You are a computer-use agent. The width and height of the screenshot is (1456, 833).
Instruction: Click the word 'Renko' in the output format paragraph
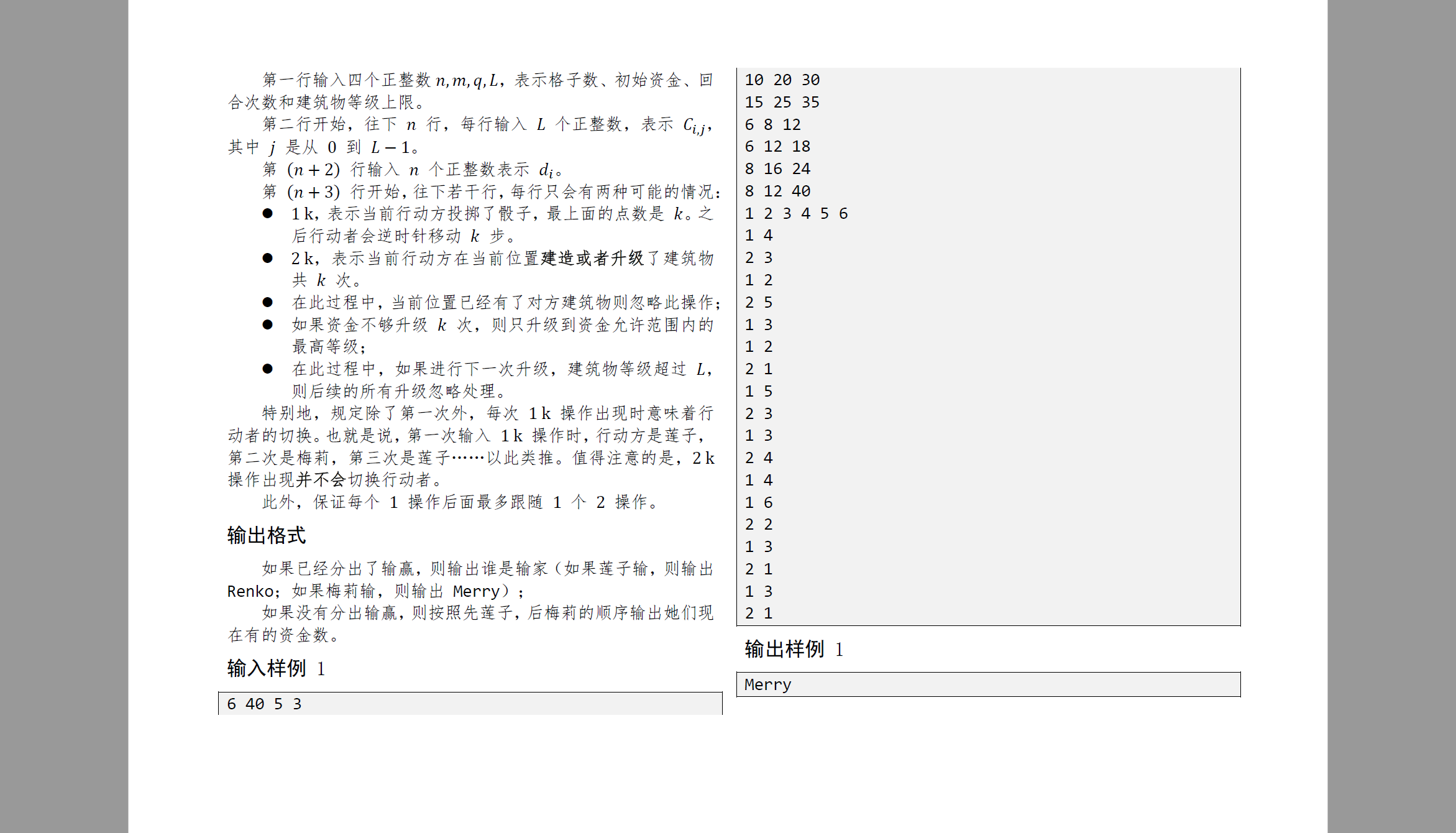(x=250, y=591)
